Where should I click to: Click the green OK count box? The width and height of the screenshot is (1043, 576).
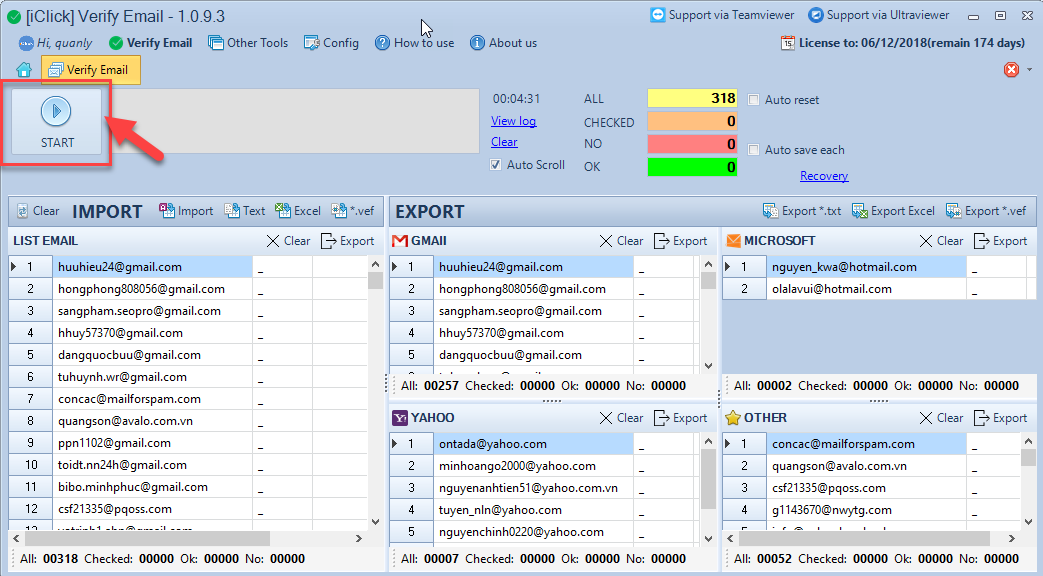tap(692, 166)
